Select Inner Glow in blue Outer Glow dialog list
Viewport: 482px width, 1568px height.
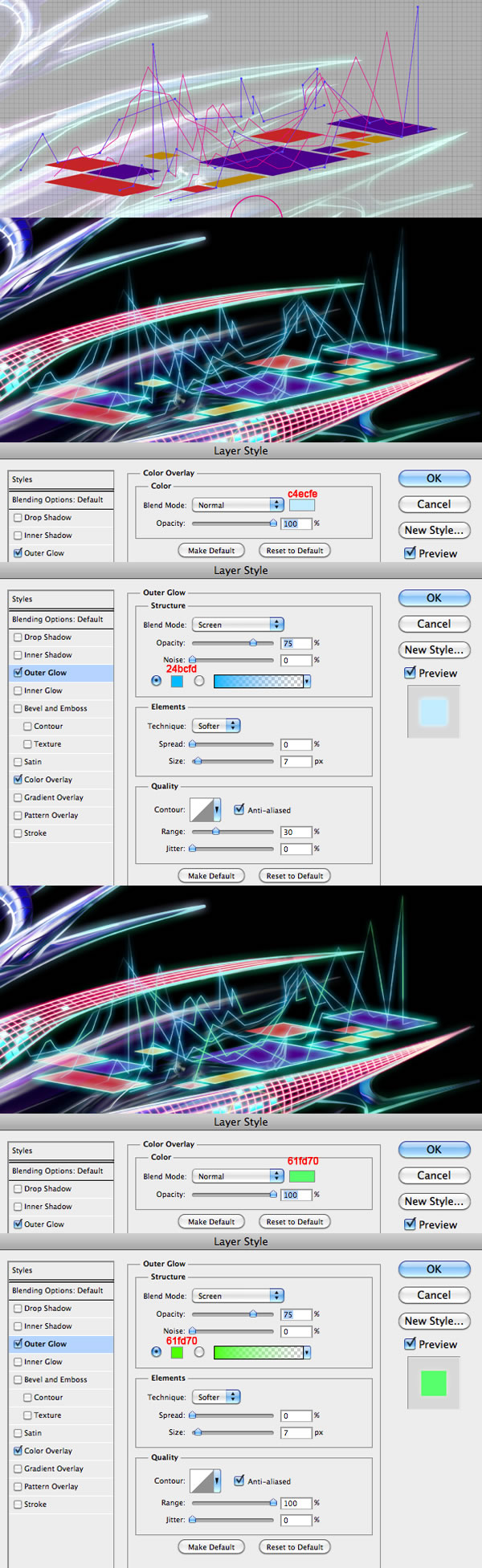click(43, 690)
